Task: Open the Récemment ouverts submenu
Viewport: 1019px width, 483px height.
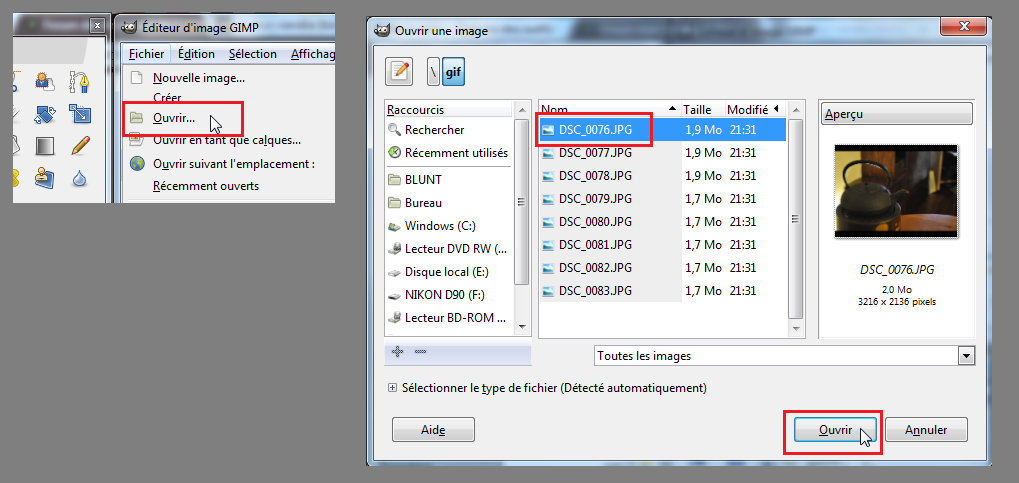Action: pos(206,186)
